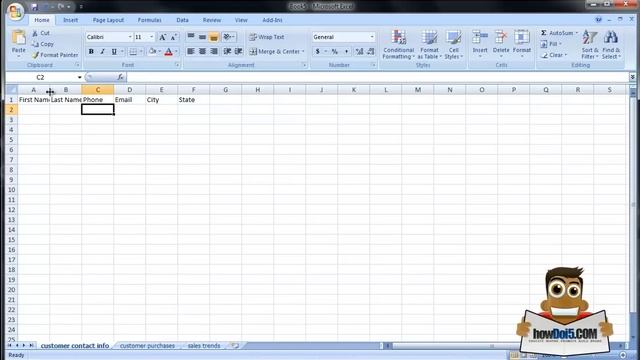Toggle Italic formatting
The height and width of the screenshot is (360, 640).
(102, 51)
